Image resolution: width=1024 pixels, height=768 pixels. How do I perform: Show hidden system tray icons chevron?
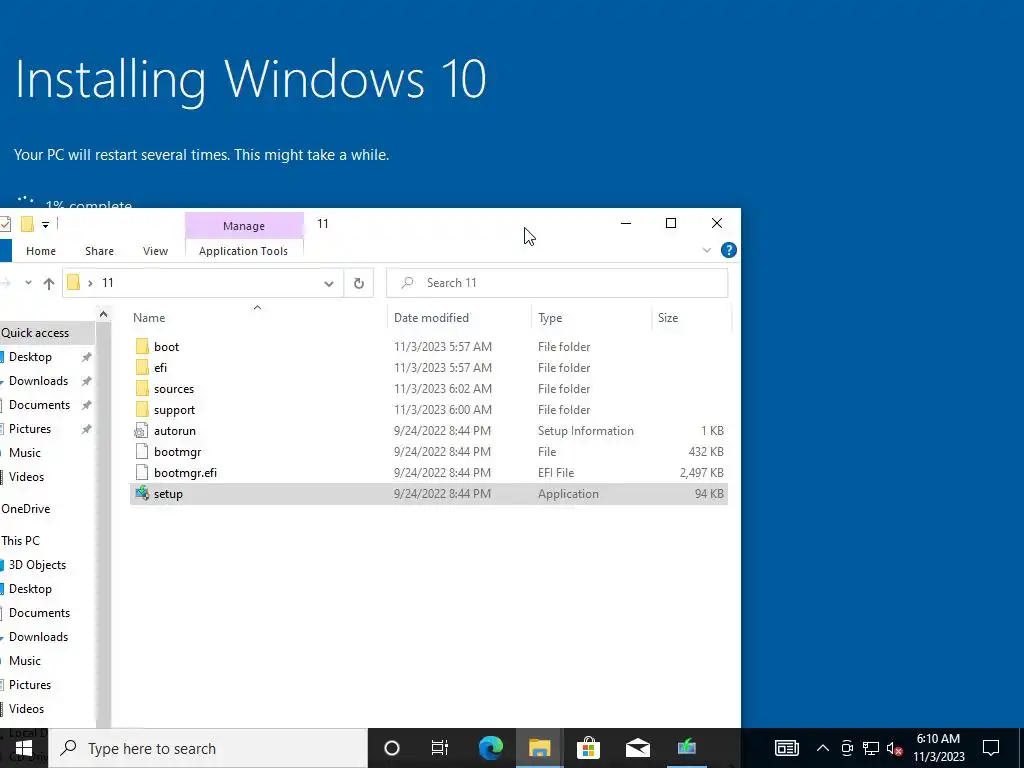823,748
